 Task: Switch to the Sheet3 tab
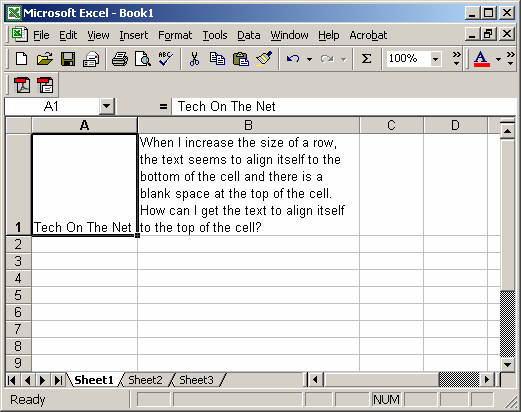(x=196, y=380)
